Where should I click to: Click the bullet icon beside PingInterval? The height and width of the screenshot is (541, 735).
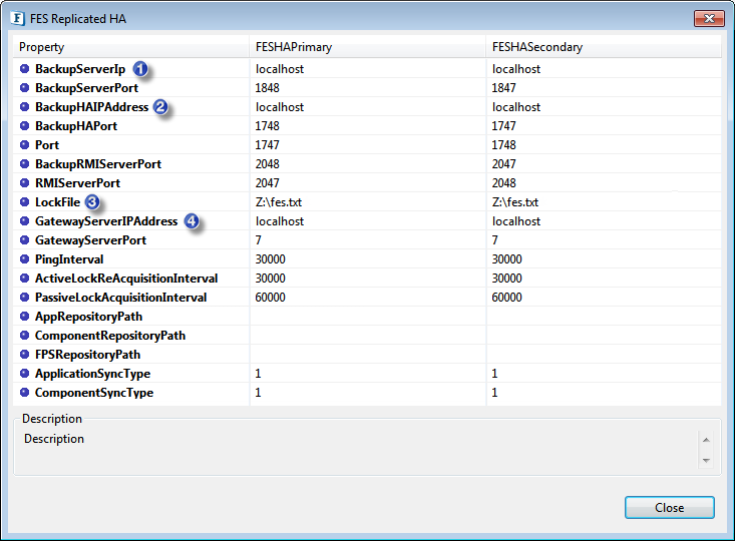[25, 259]
